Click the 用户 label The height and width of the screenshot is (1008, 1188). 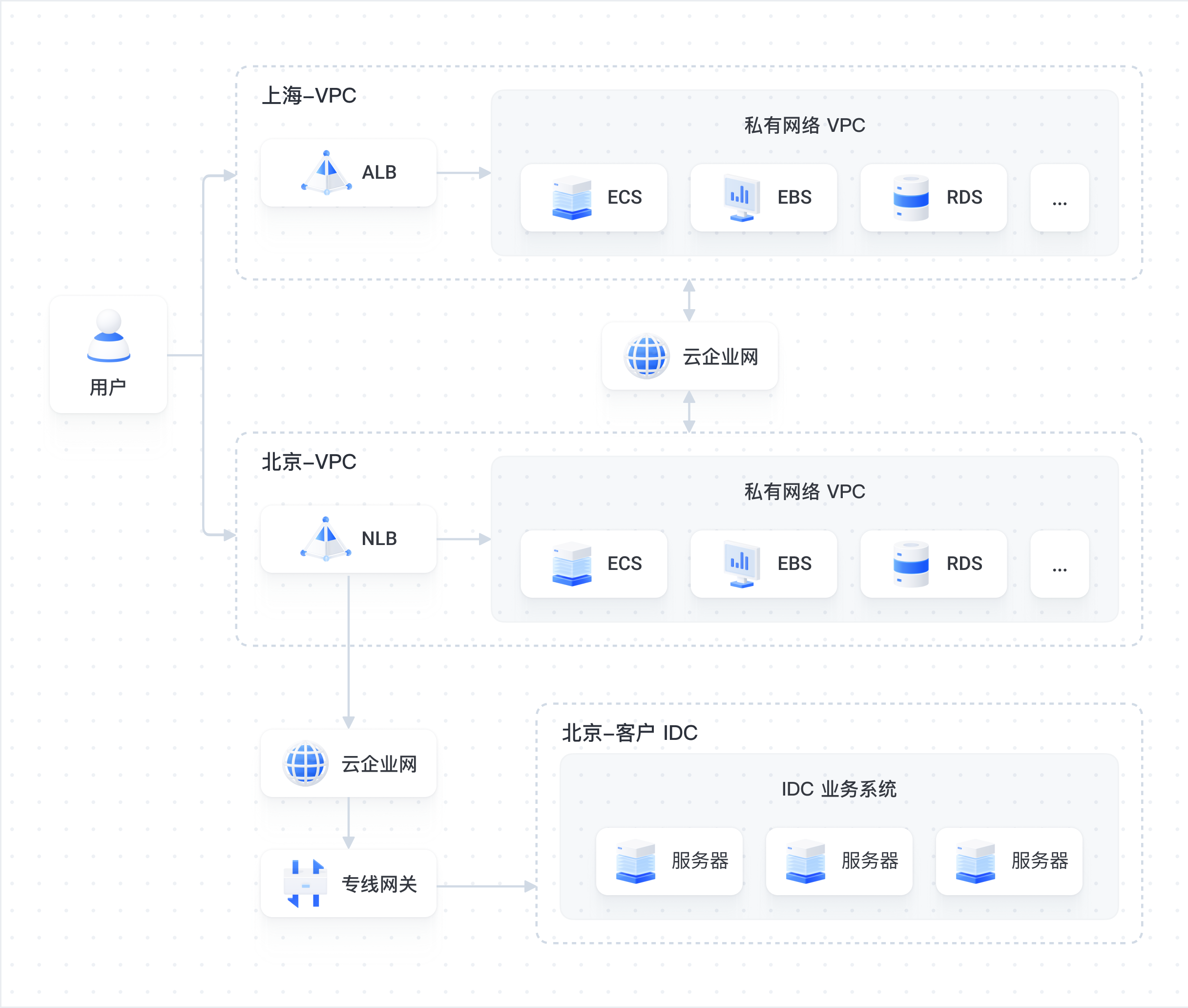(x=108, y=387)
